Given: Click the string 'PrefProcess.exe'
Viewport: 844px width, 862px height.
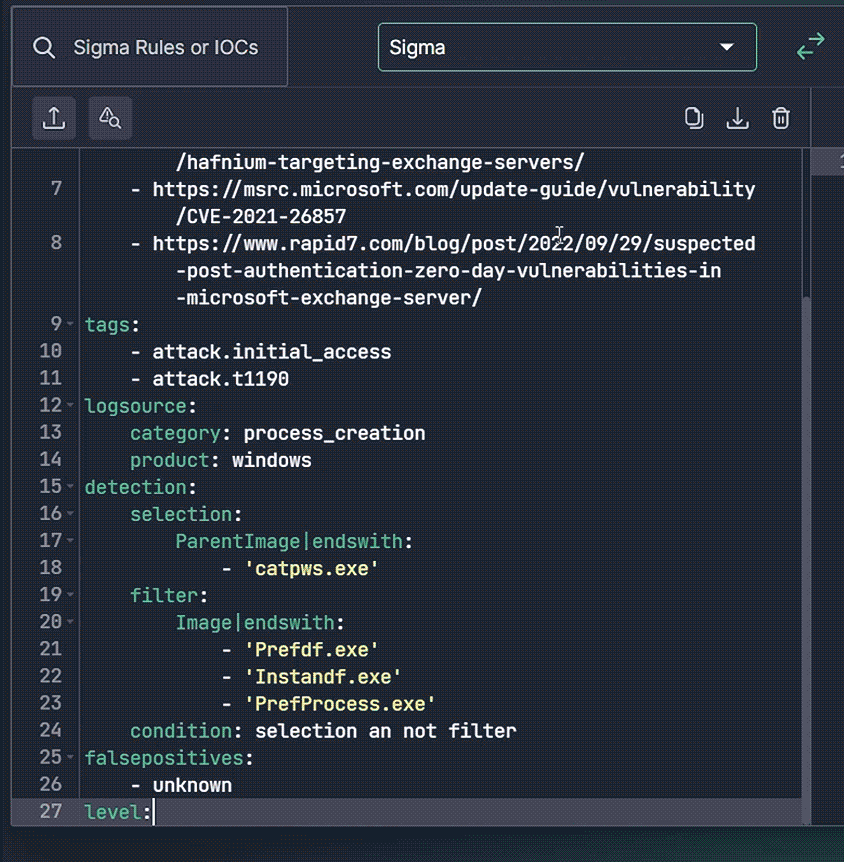Looking at the screenshot, I should tap(340, 704).
